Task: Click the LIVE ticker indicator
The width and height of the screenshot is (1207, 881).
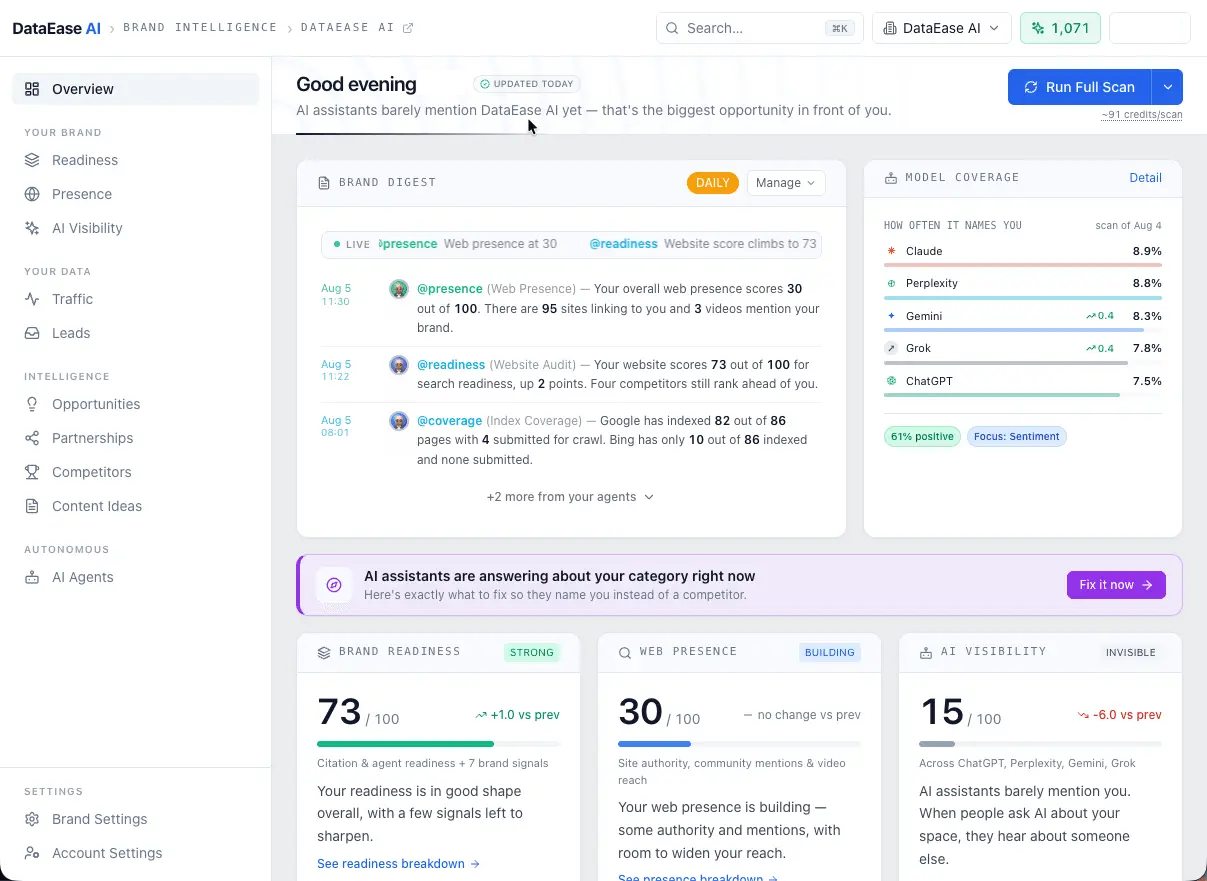Action: coord(352,244)
